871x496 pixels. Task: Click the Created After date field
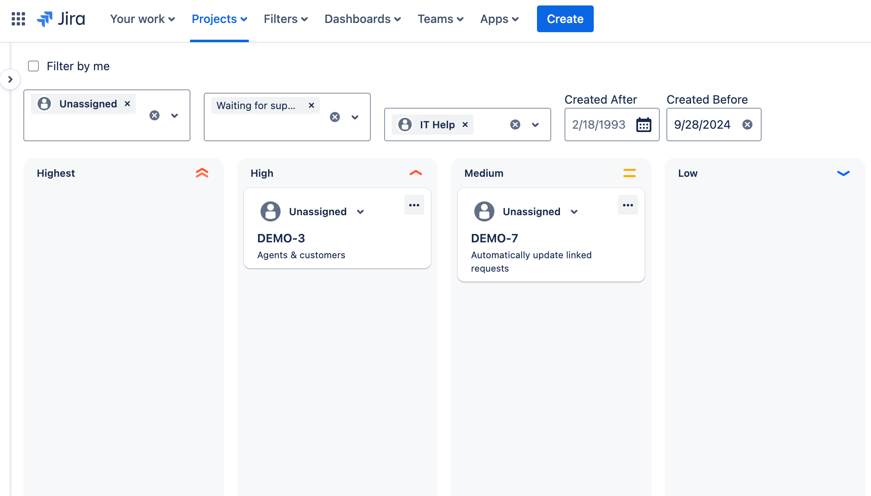click(599, 125)
